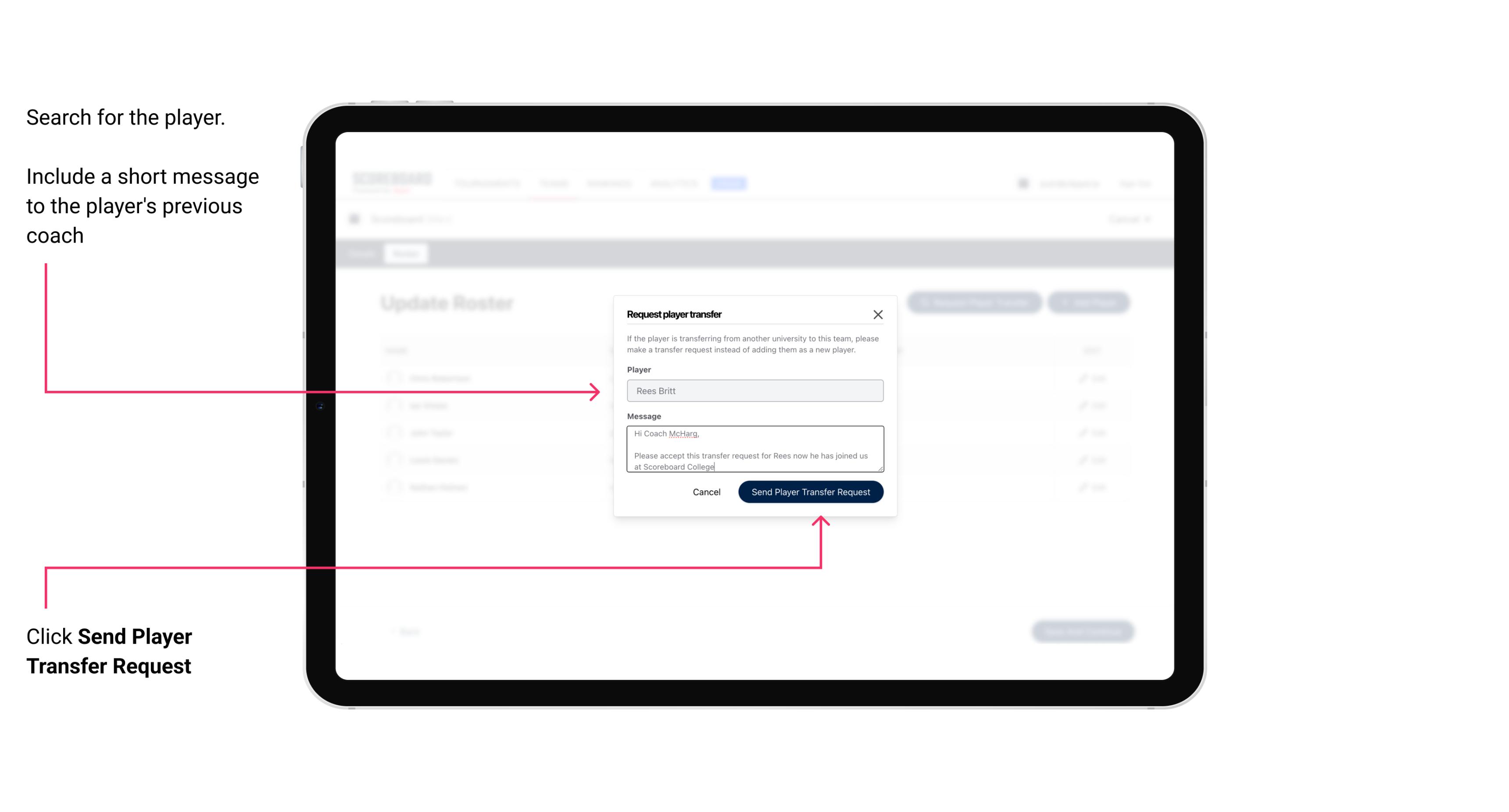Image resolution: width=1509 pixels, height=812 pixels.
Task: Click the transfer request dialog icon
Action: [x=879, y=314]
